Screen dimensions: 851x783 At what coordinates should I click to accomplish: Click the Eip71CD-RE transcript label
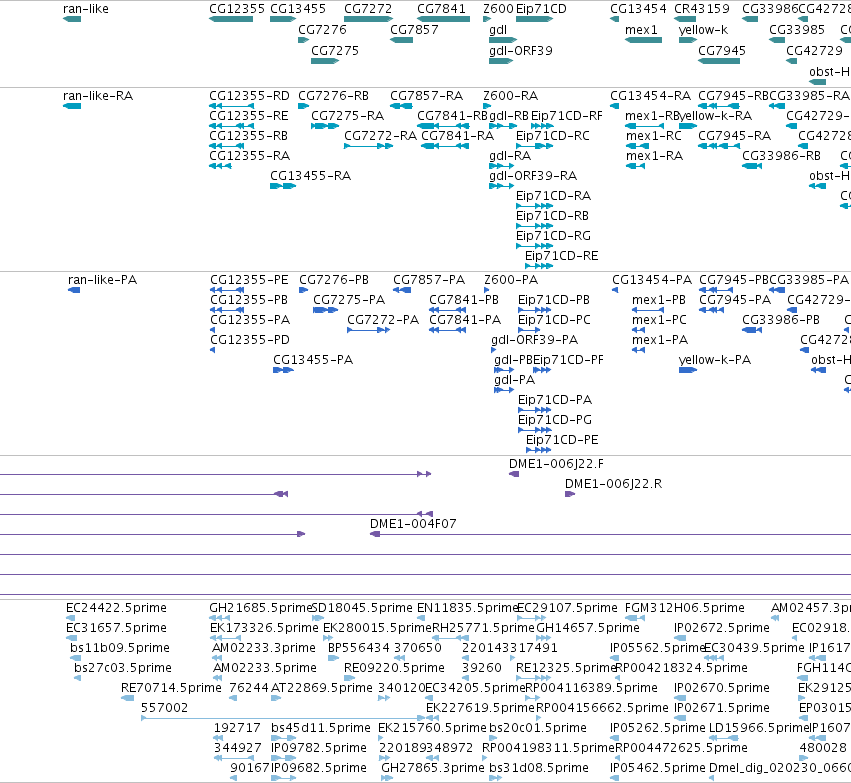point(561,256)
